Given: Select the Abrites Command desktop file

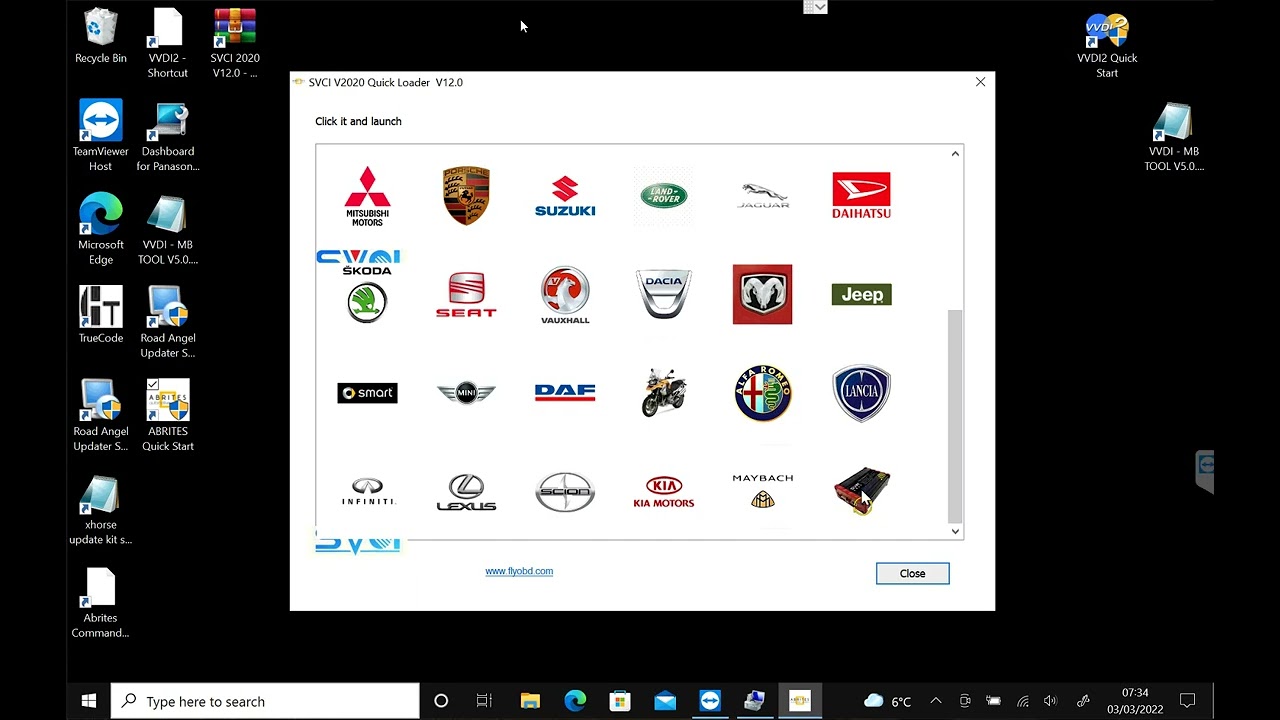Looking at the screenshot, I should [100, 603].
